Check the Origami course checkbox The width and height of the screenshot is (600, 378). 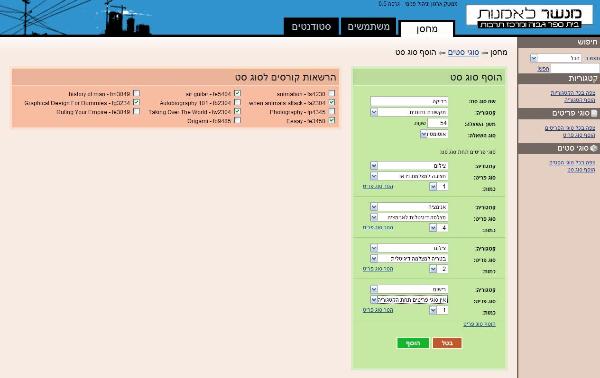coord(237,121)
